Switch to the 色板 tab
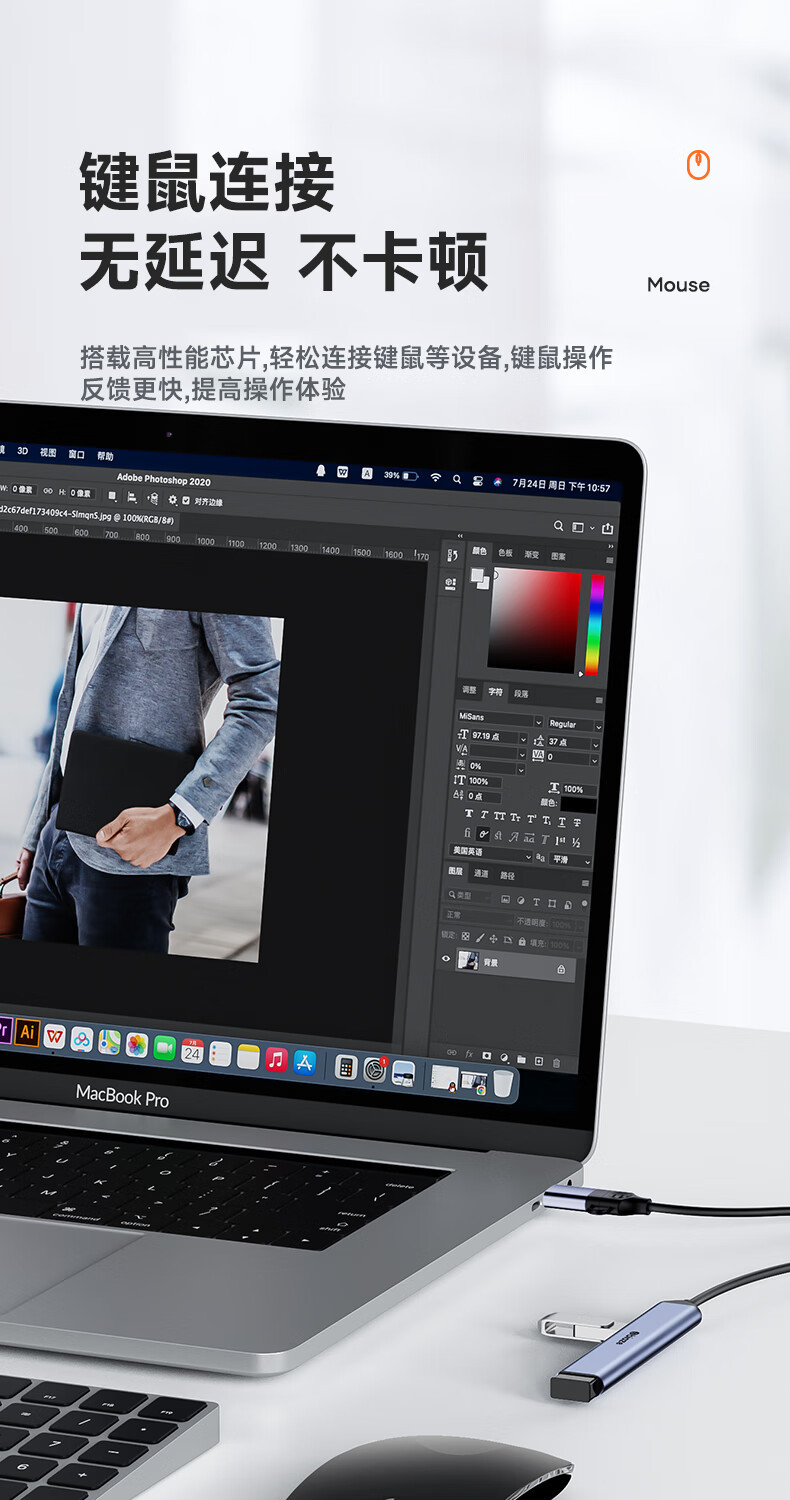The width and height of the screenshot is (790, 1500). click(505, 553)
